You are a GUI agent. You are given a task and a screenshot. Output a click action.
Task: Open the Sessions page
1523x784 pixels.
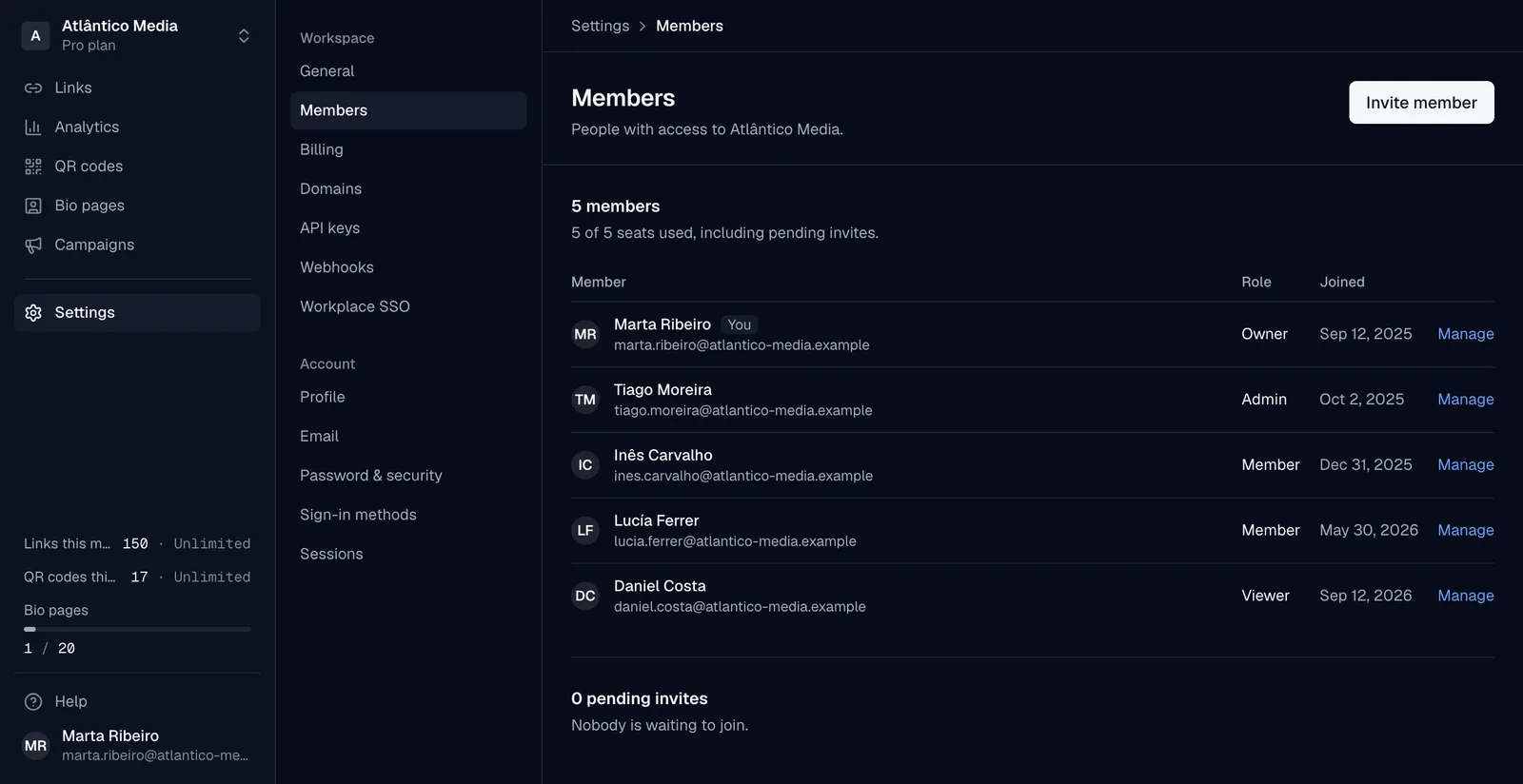click(x=408, y=554)
